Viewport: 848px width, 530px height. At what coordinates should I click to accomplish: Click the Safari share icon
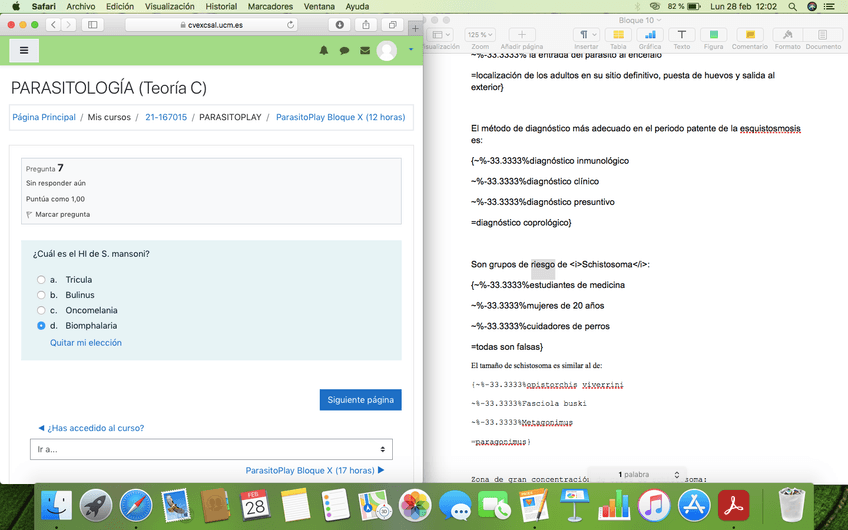(x=366, y=24)
